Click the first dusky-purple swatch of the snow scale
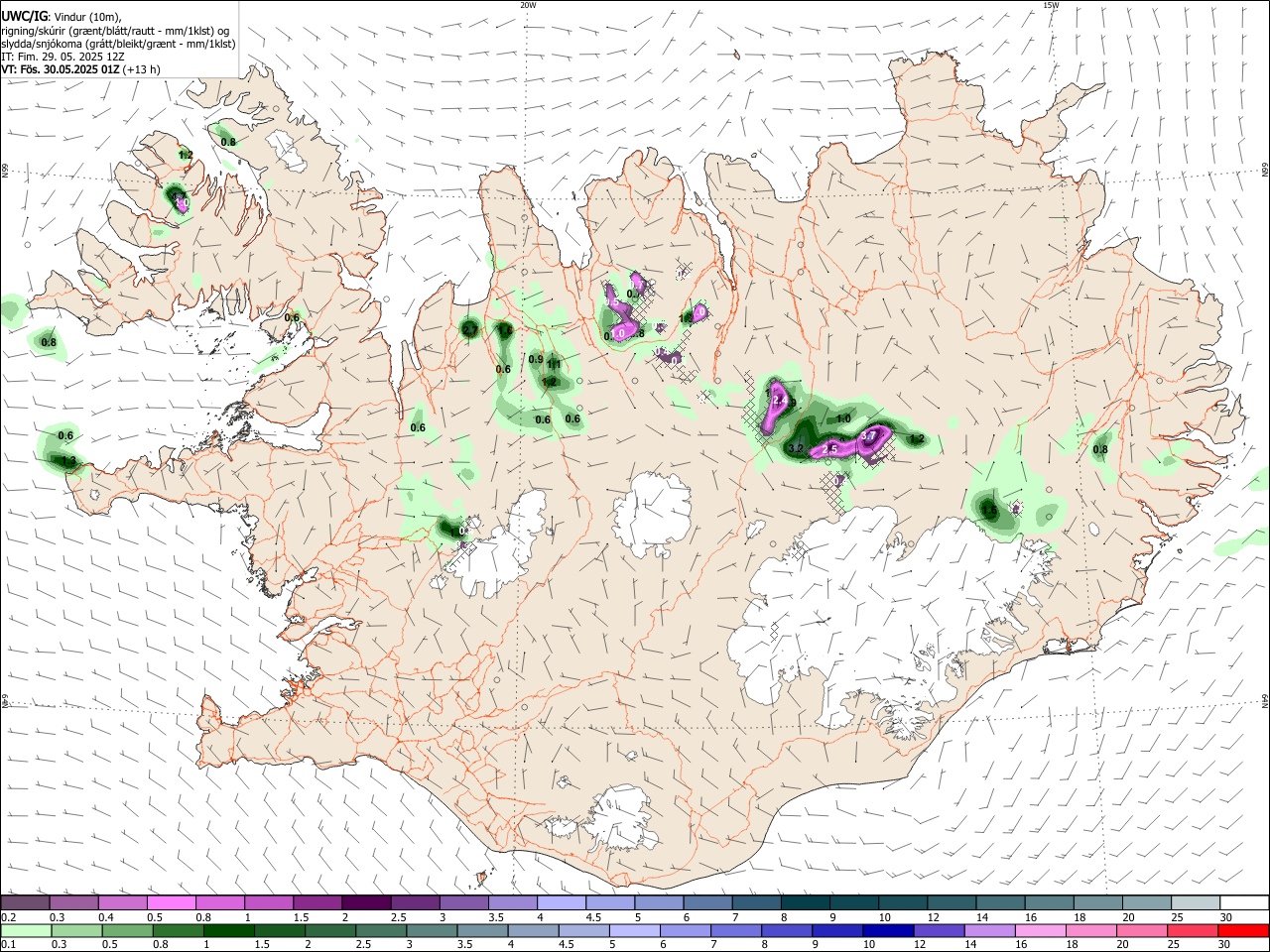 coord(25,903)
